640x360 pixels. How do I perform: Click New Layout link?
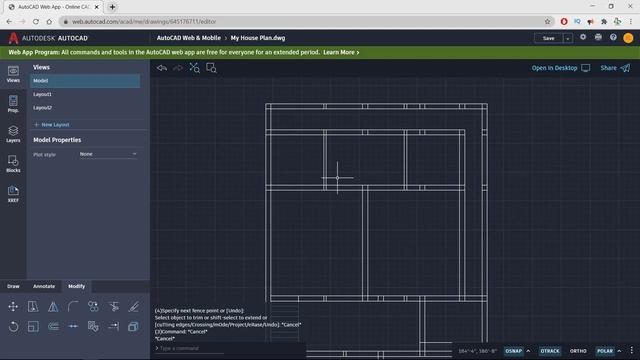tap(51, 124)
